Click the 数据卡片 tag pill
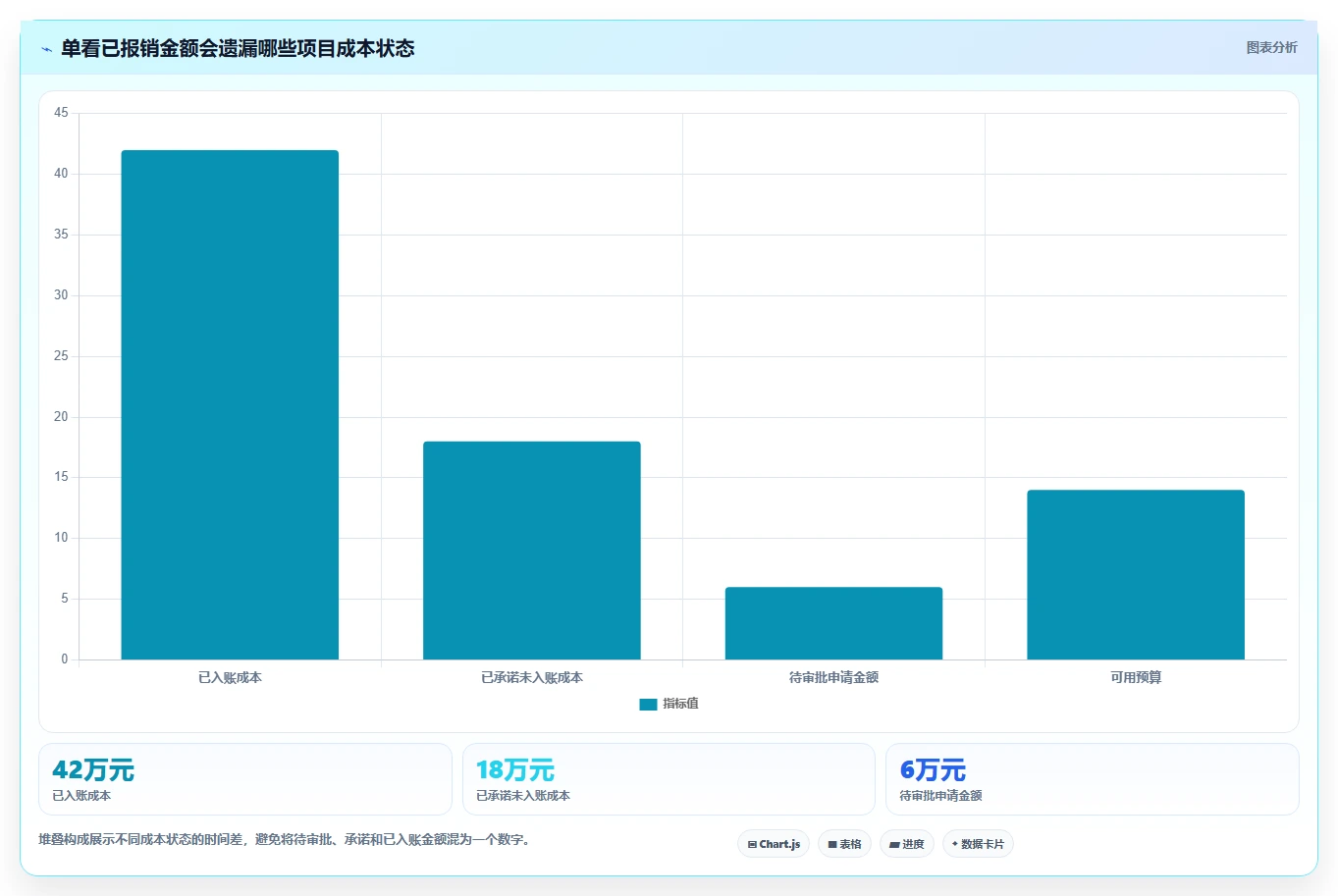This screenshot has height=896, width=1338. [978, 844]
